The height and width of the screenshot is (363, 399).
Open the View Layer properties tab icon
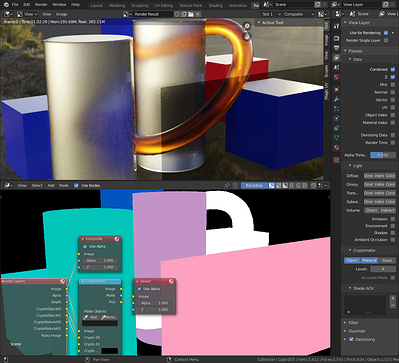coord(336,58)
